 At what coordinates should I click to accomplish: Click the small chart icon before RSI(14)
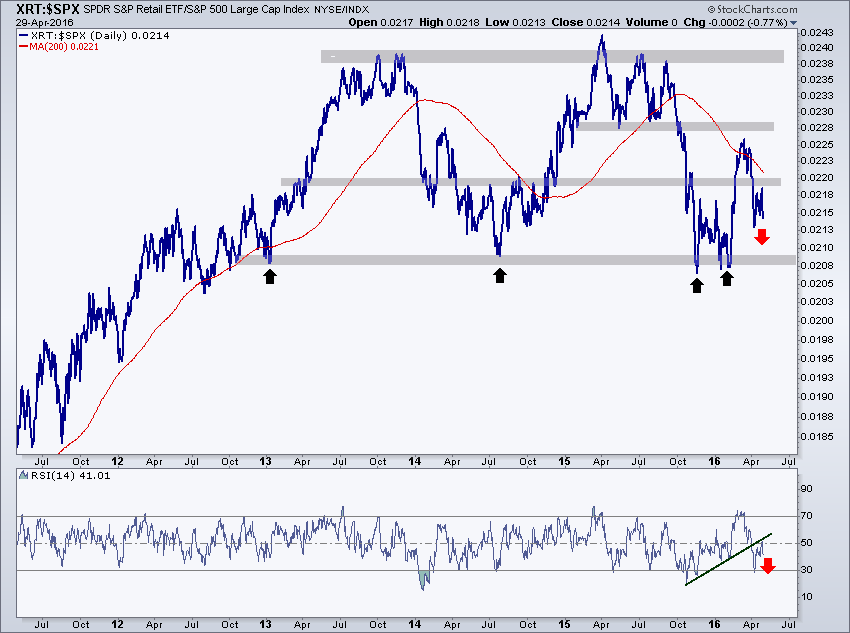[23, 475]
